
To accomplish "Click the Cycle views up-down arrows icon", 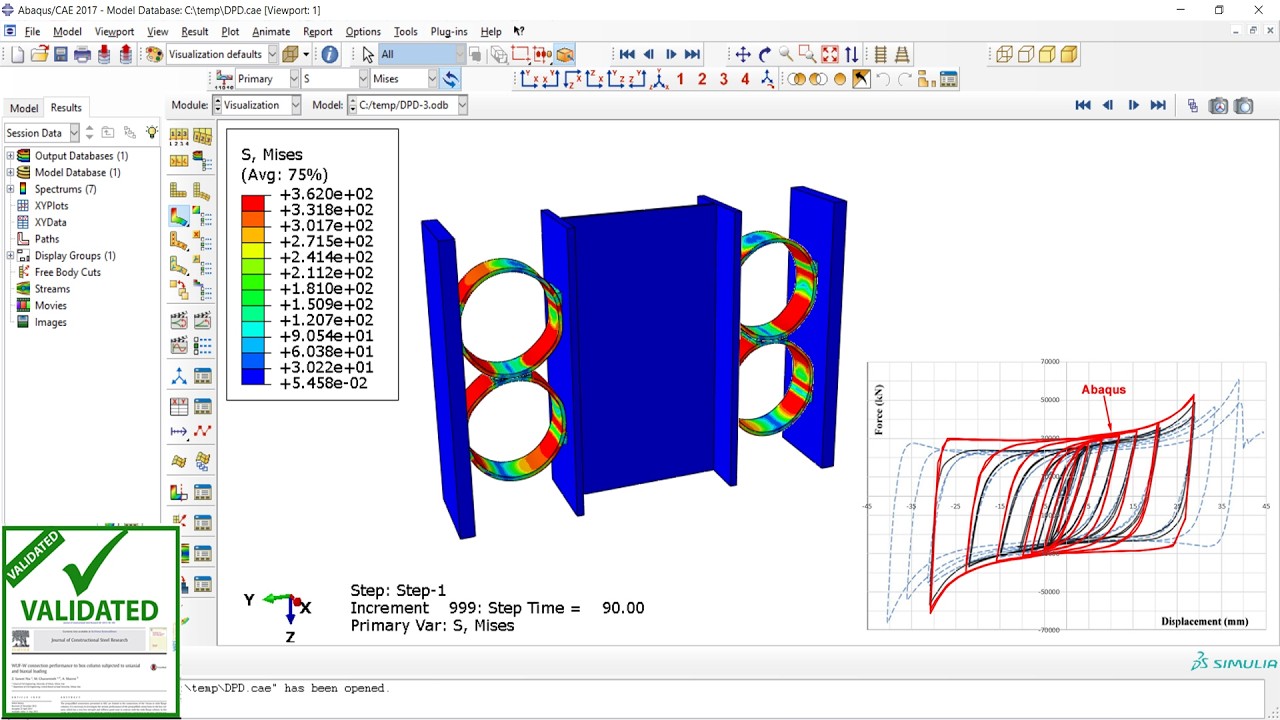I will pos(851,54).
